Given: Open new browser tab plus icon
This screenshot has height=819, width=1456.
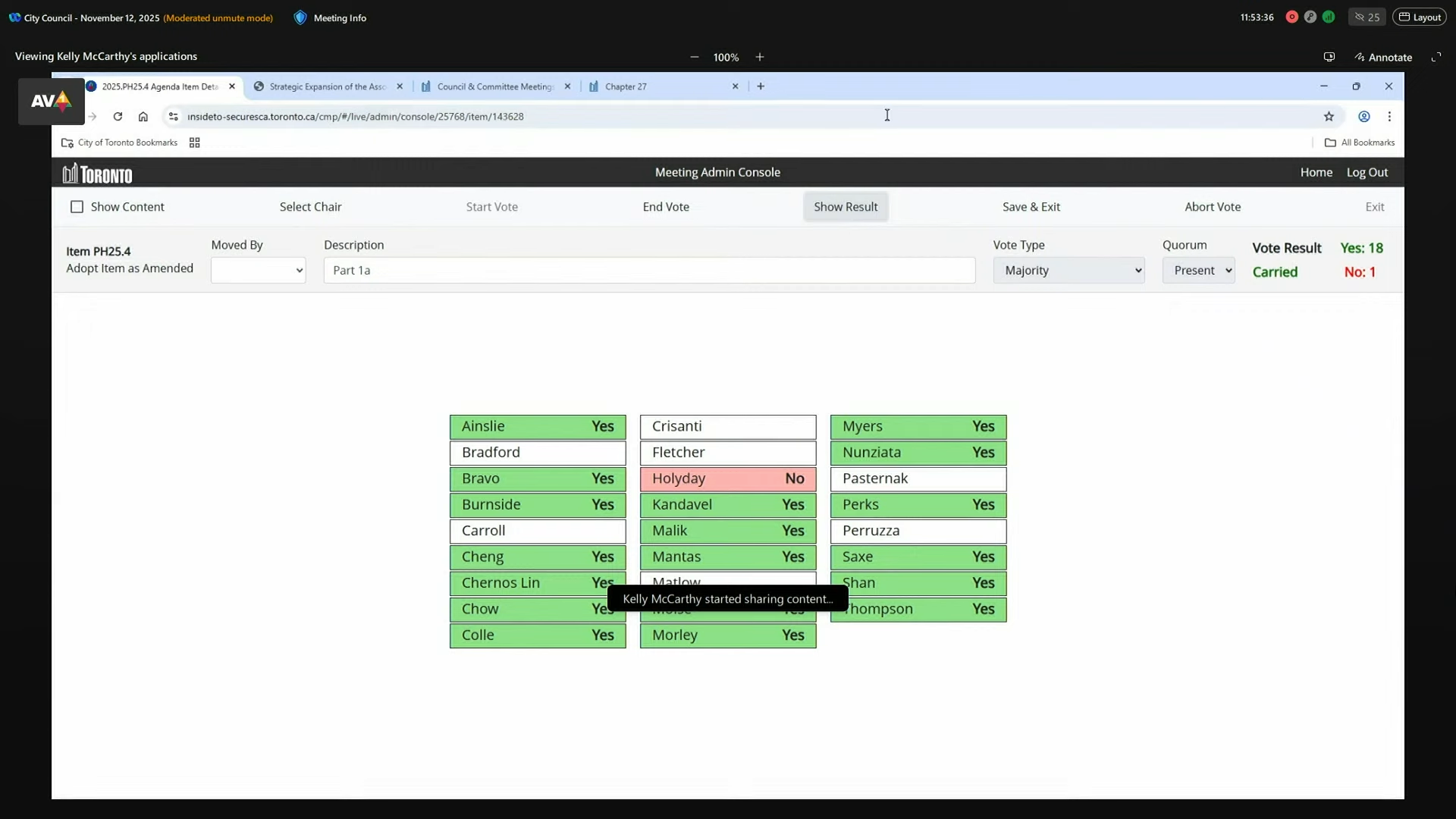Looking at the screenshot, I should point(761,86).
